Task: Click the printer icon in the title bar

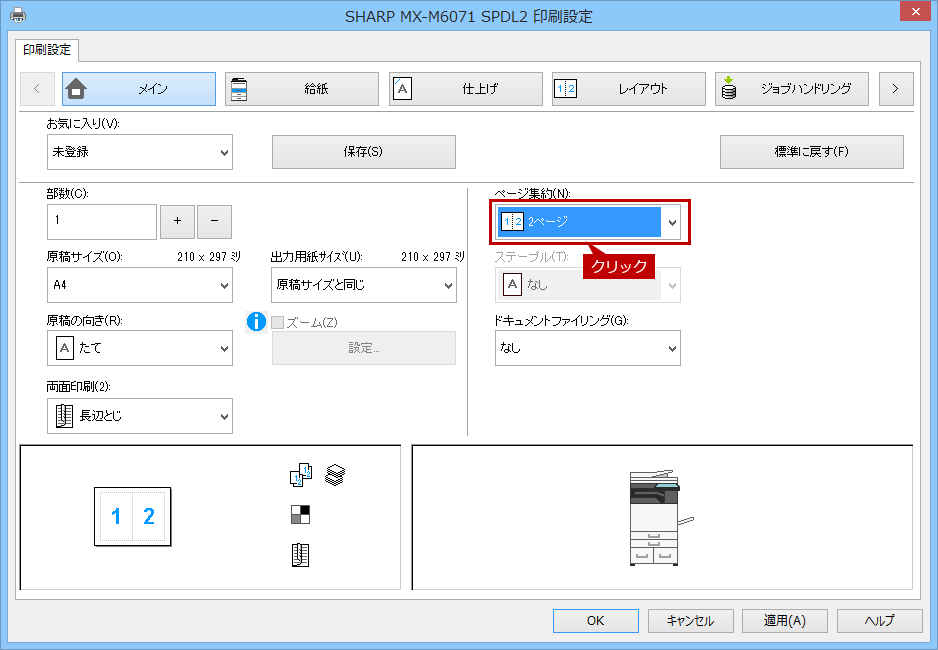Action: [x=18, y=16]
